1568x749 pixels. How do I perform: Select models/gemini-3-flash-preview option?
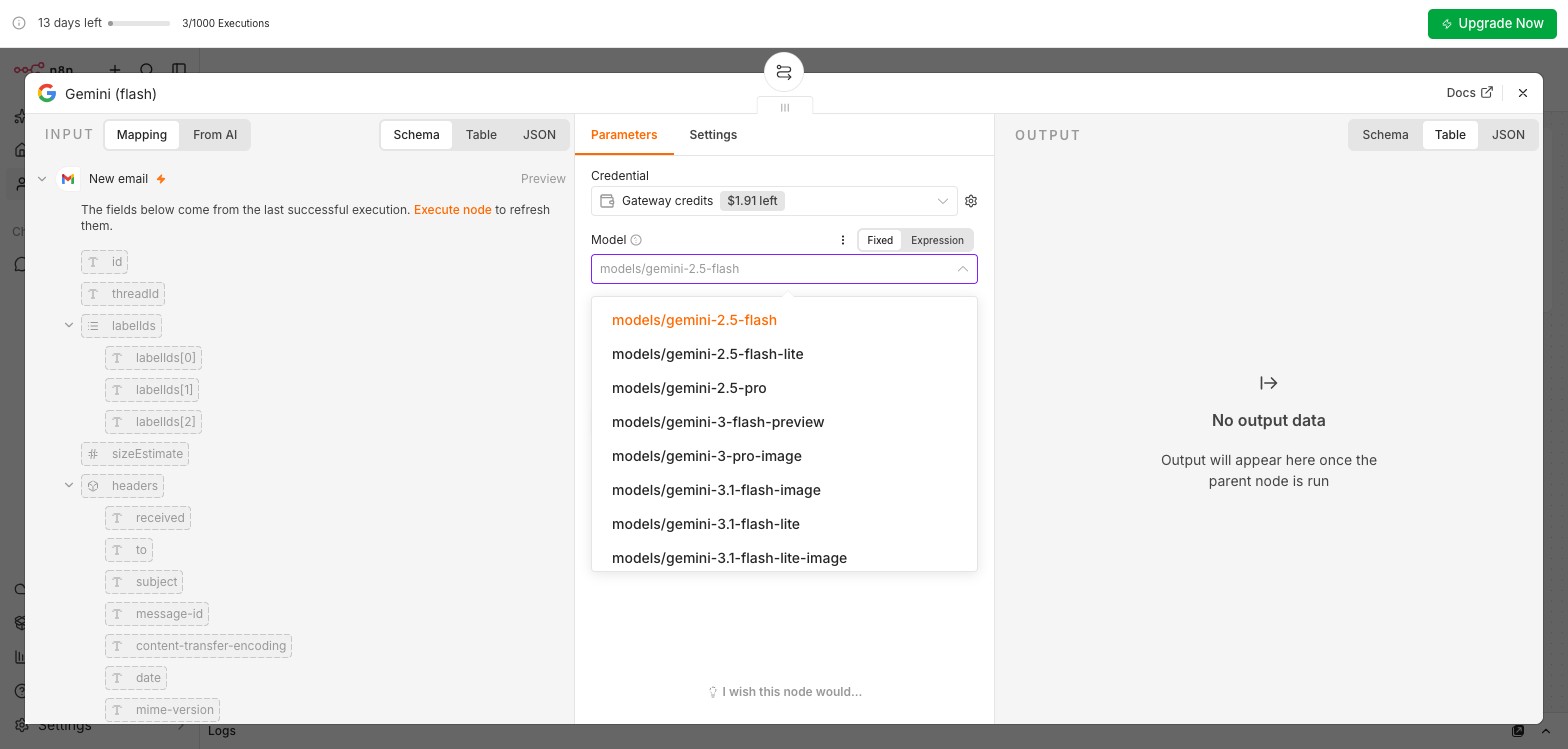pyautogui.click(x=784, y=422)
